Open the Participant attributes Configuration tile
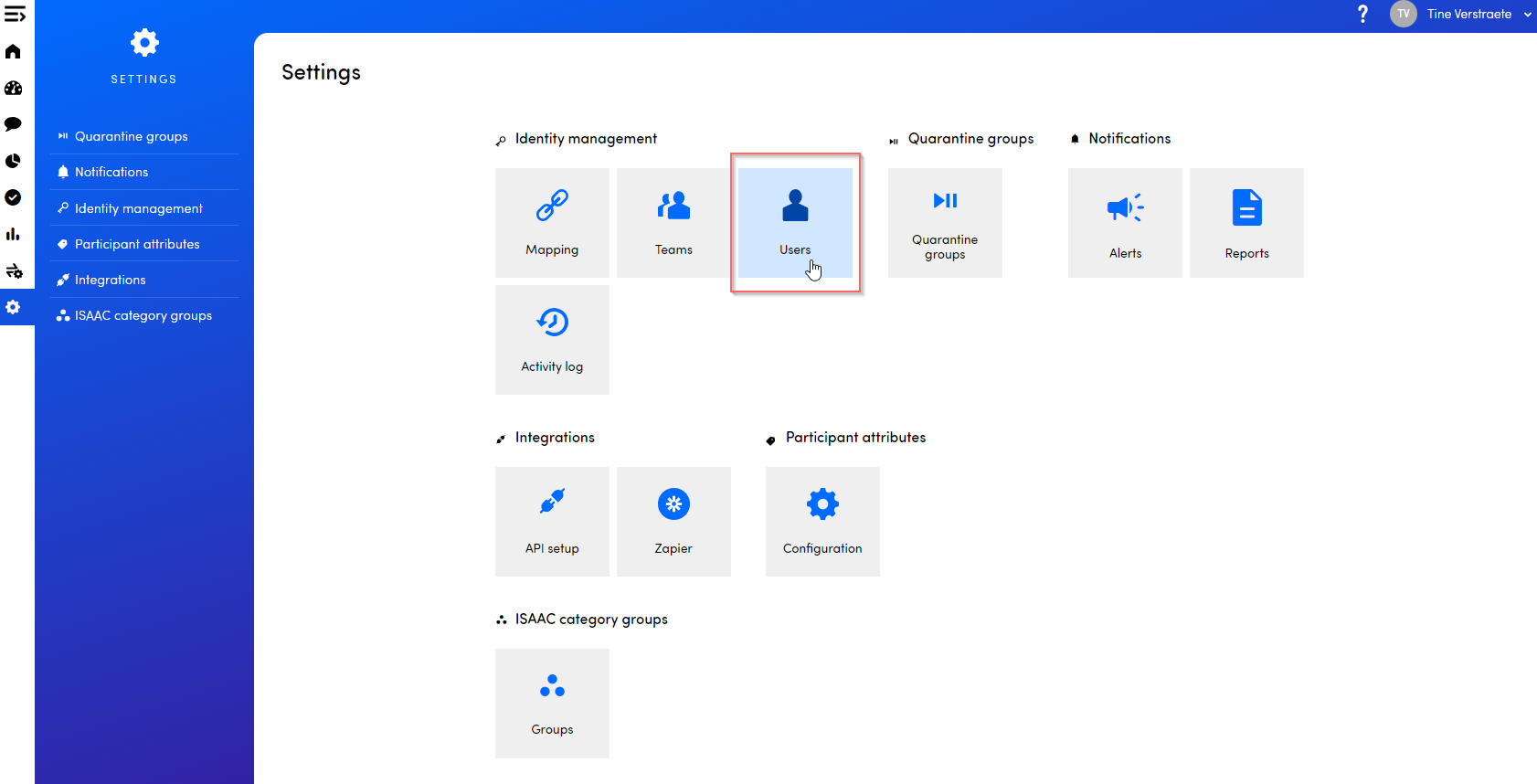The height and width of the screenshot is (784, 1537). pyautogui.click(x=822, y=521)
